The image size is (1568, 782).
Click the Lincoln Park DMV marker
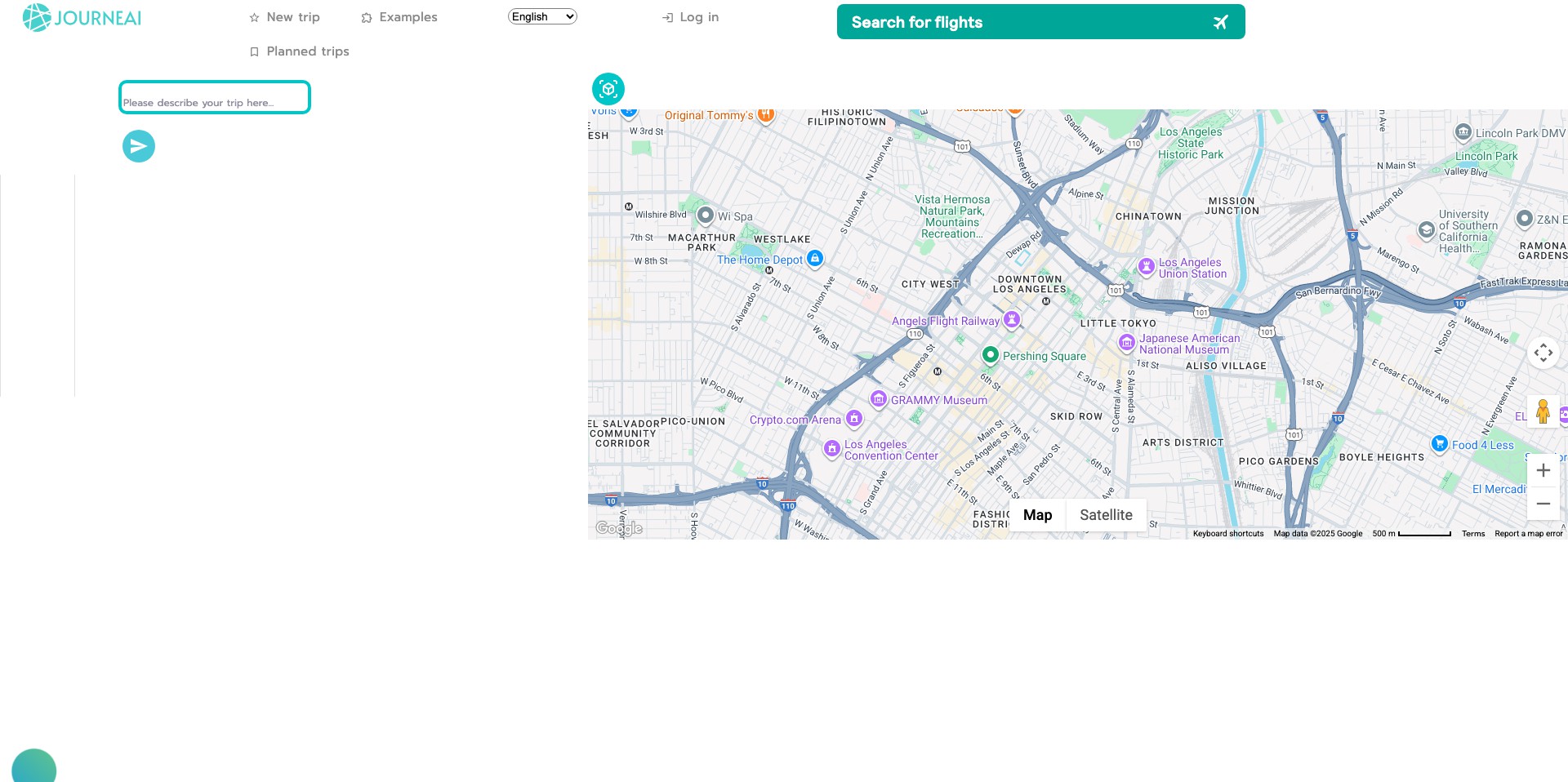click(x=1463, y=131)
